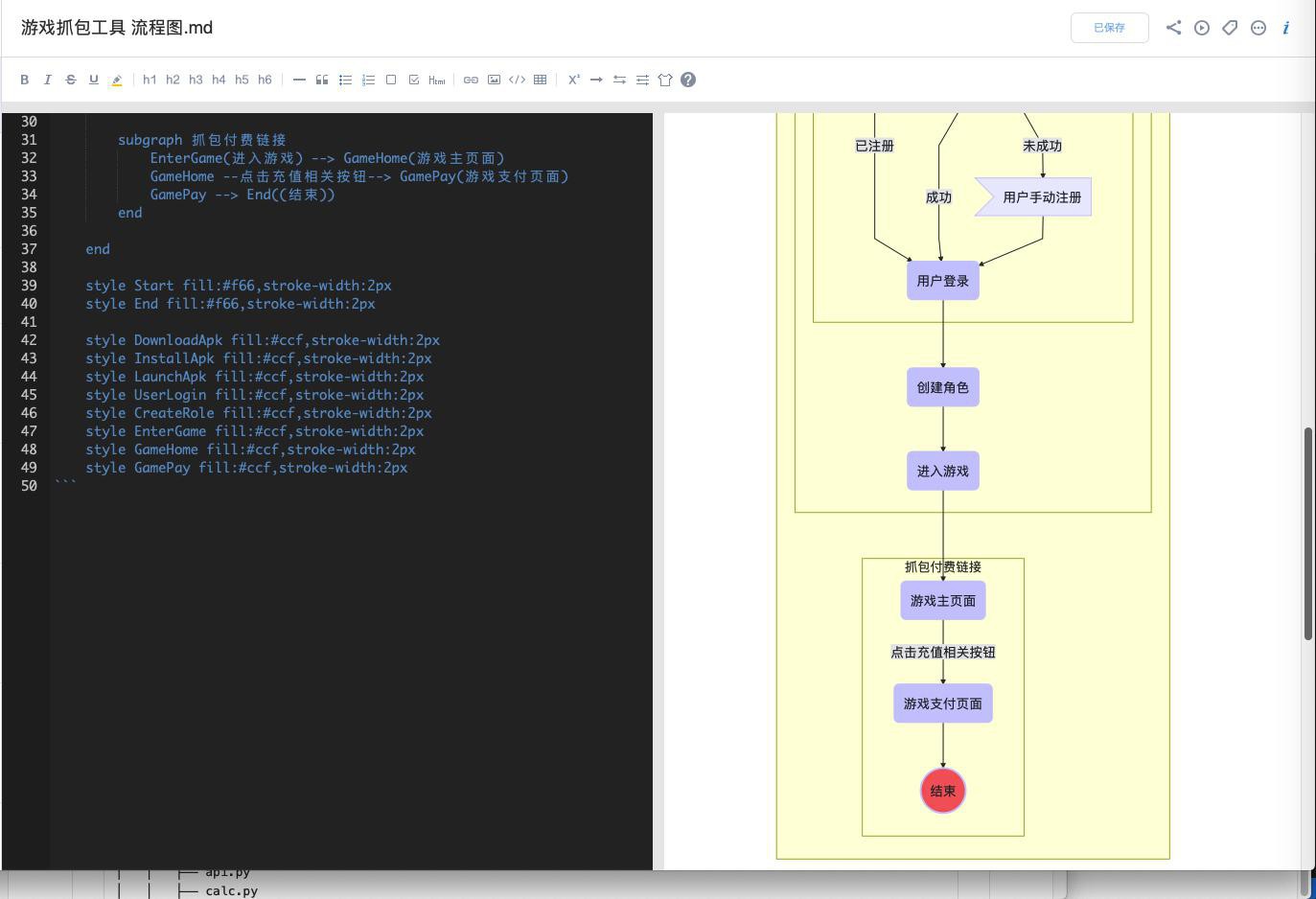Viewport: 1316px width, 899px height.
Task: Click the 已保存 saved button
Action: click(1109, 28)
